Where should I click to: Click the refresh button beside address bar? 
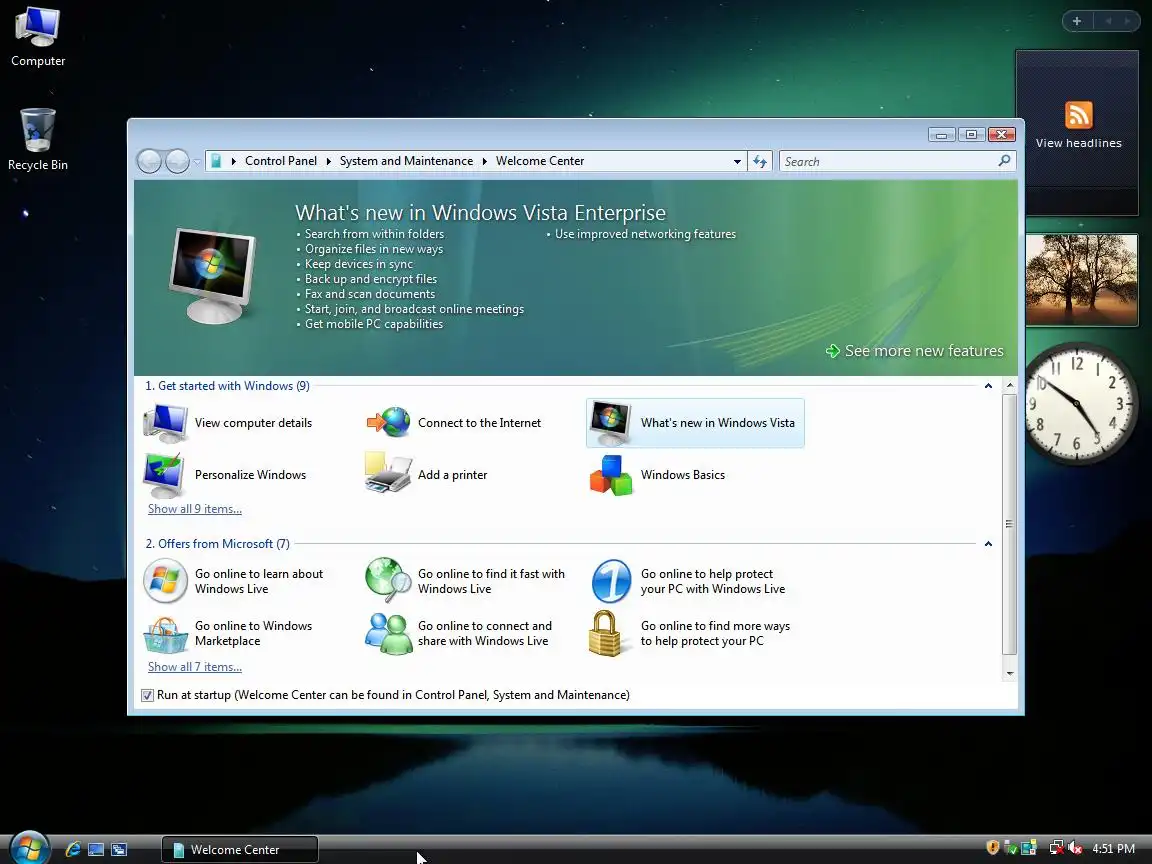[x=760, y=161]
